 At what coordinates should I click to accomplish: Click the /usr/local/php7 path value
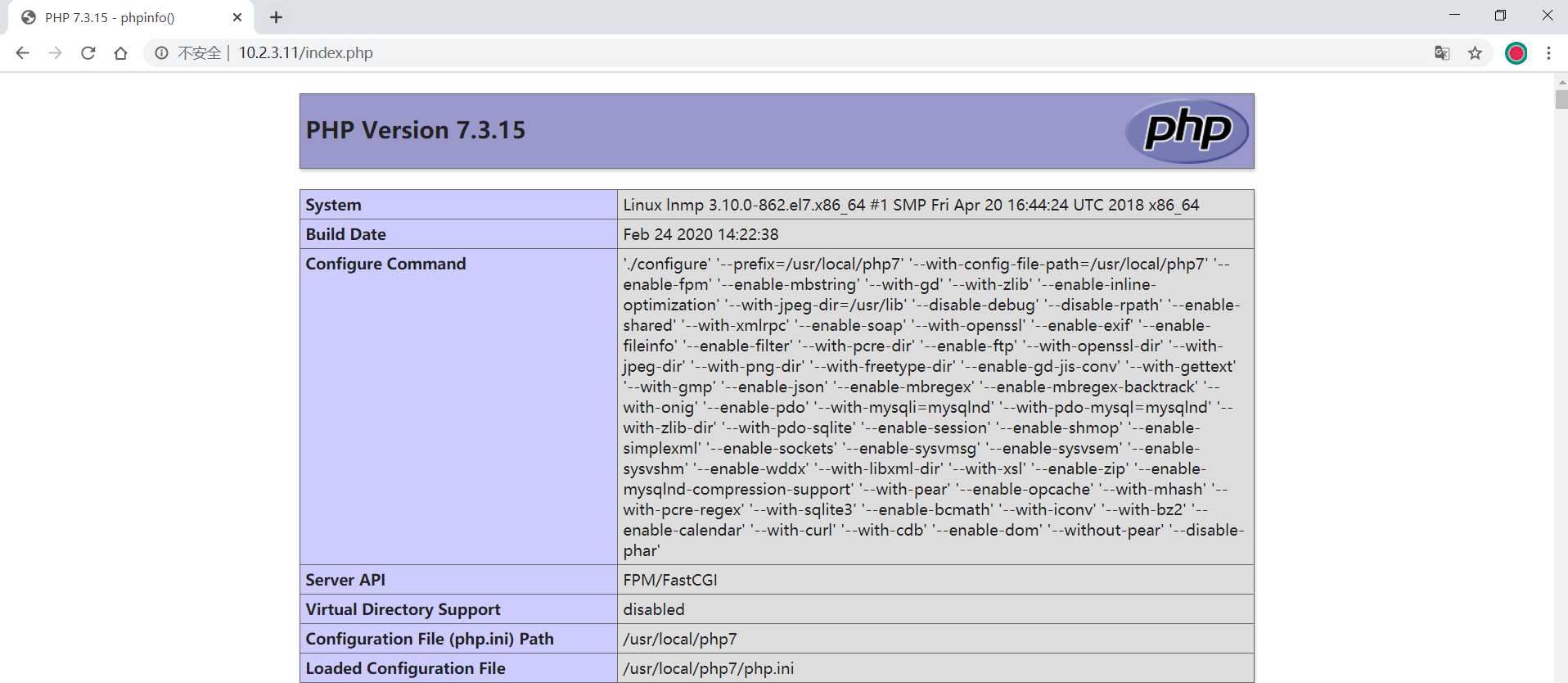click(679, 639)
